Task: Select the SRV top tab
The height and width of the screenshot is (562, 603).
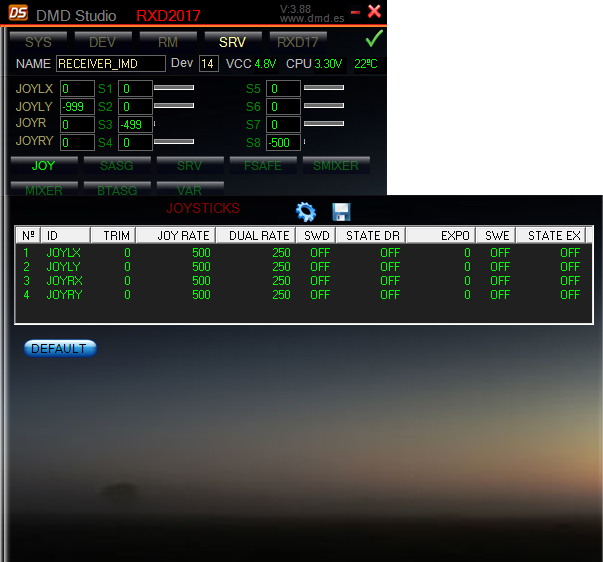Action: click(233, 42)
